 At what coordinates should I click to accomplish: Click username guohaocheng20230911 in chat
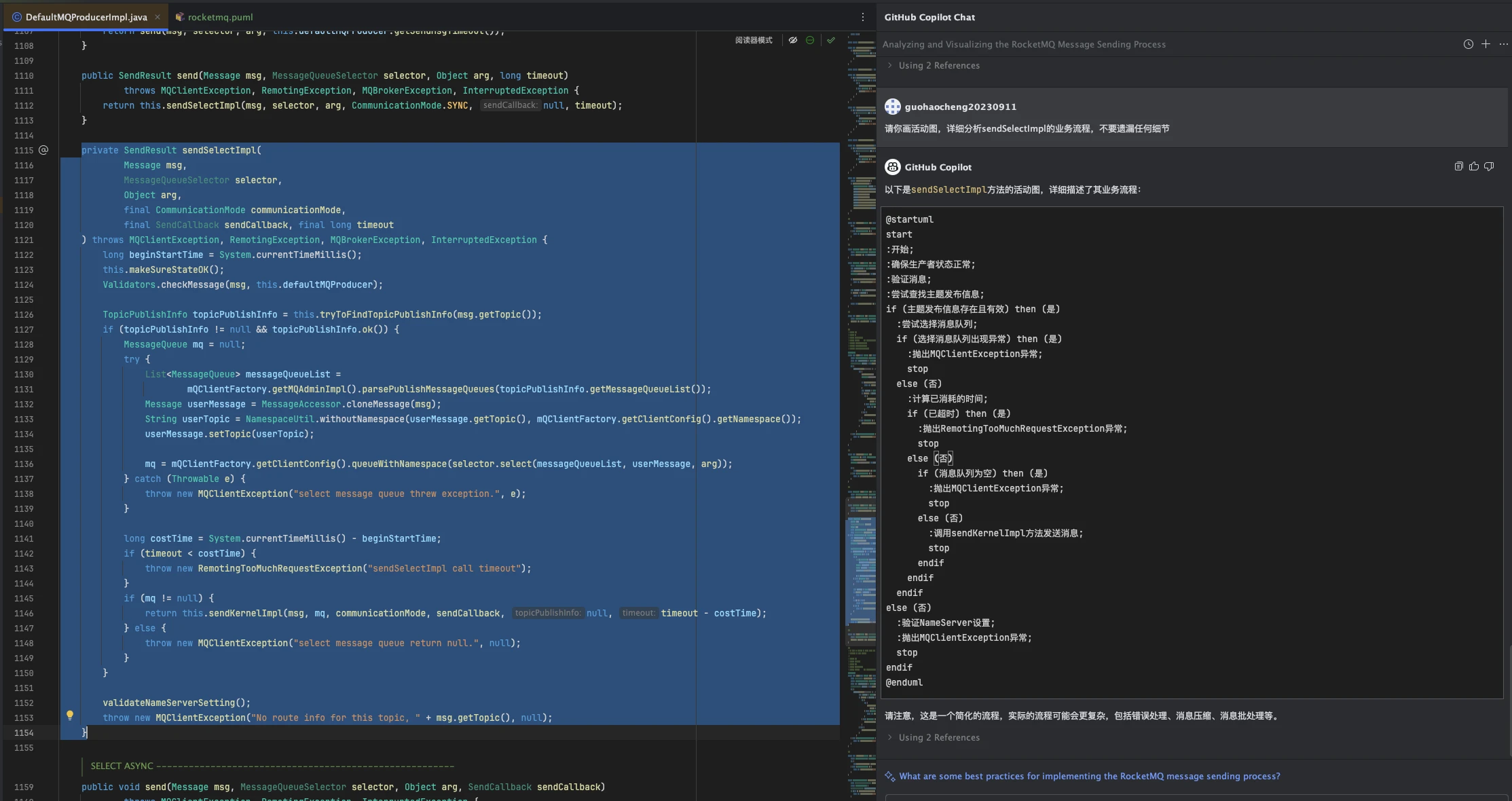click(960, 107)
